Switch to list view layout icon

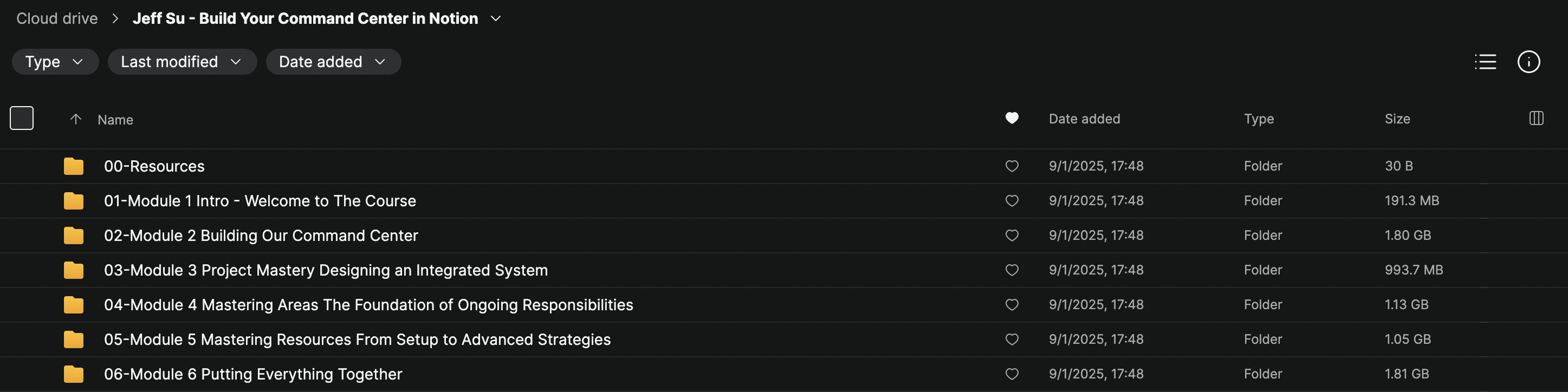coord(1485,62)
